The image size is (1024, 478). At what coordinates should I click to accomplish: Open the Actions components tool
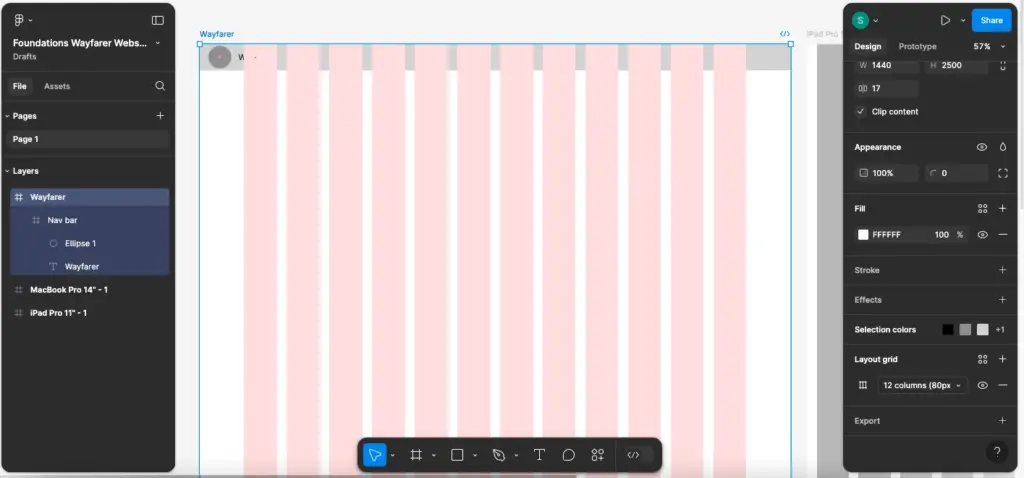(x=598, y=455)
